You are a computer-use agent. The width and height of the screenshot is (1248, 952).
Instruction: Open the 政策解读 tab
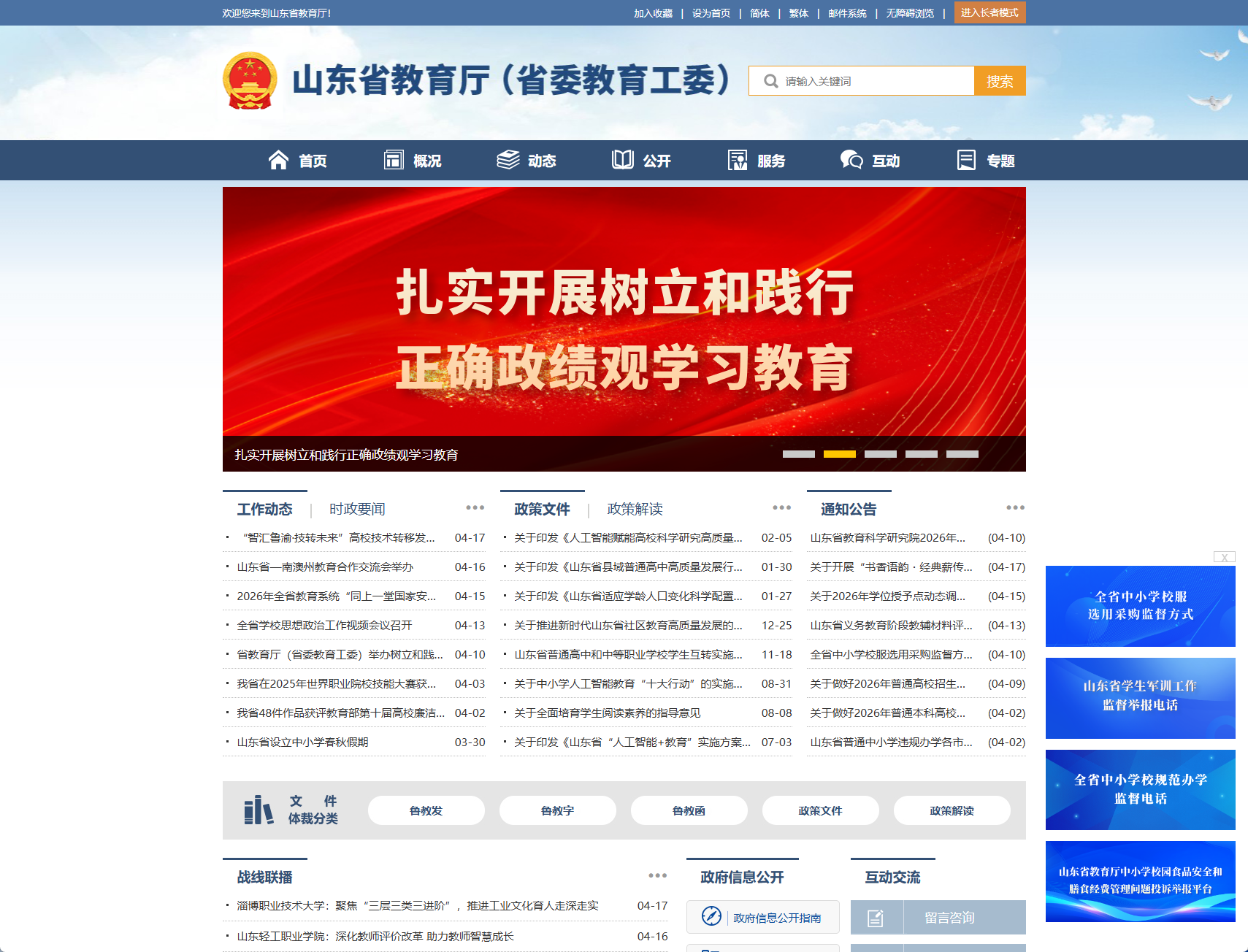pos(634,510)
